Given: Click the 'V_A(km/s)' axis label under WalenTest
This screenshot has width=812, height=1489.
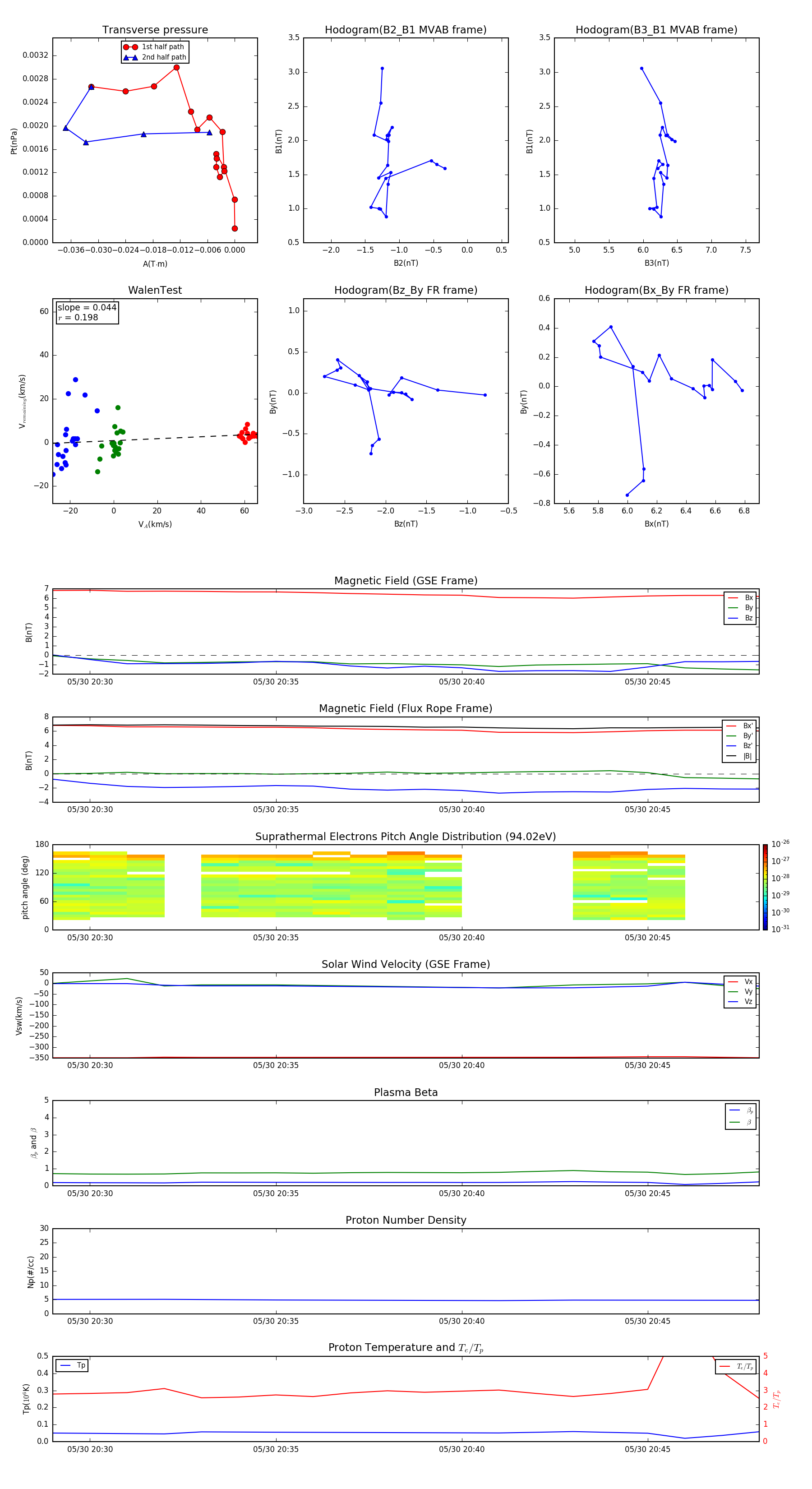Looking at the screenshot, I should pos(155,524).
